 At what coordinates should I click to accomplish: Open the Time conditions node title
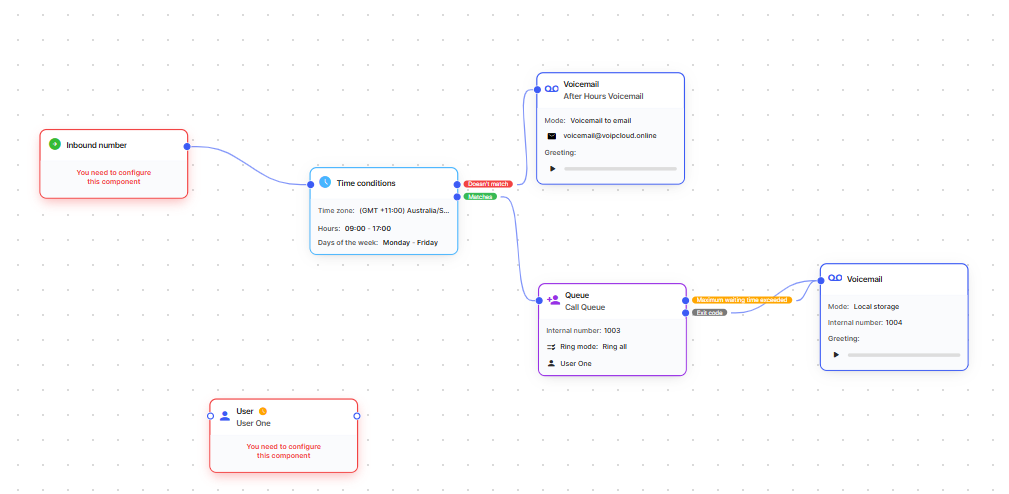(x=366, y=183)
